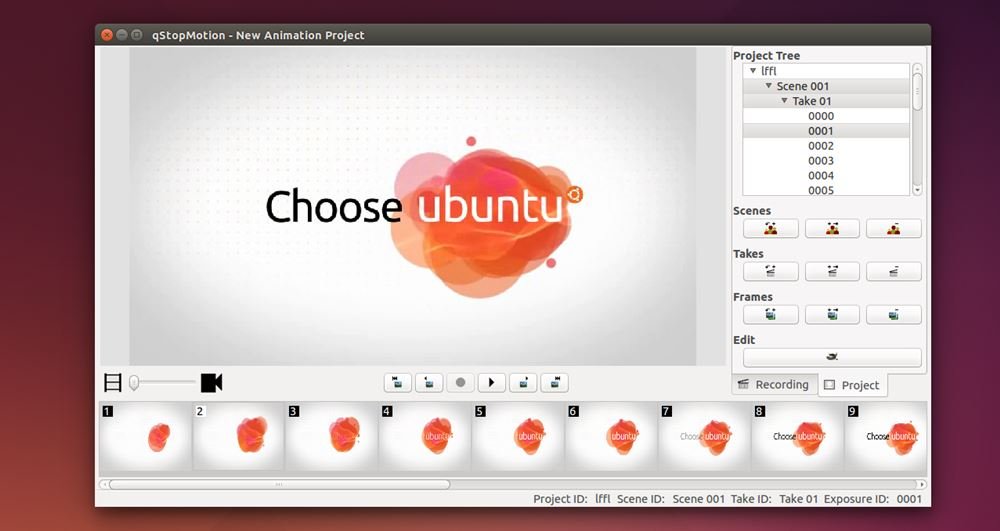Switch to the Project tab

[853, 385]
